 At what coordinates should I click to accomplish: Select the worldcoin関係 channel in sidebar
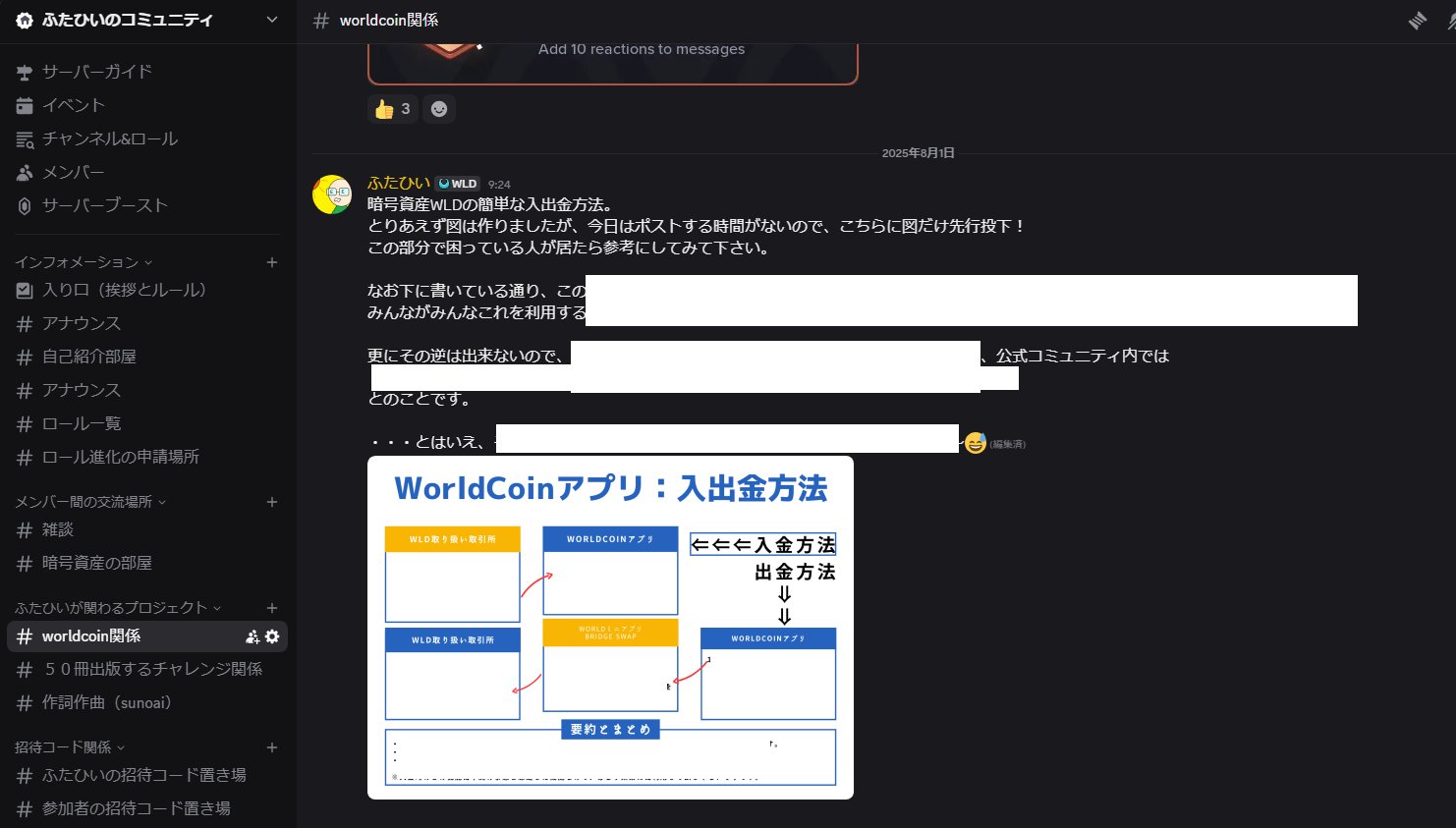(x=147, y=636)
